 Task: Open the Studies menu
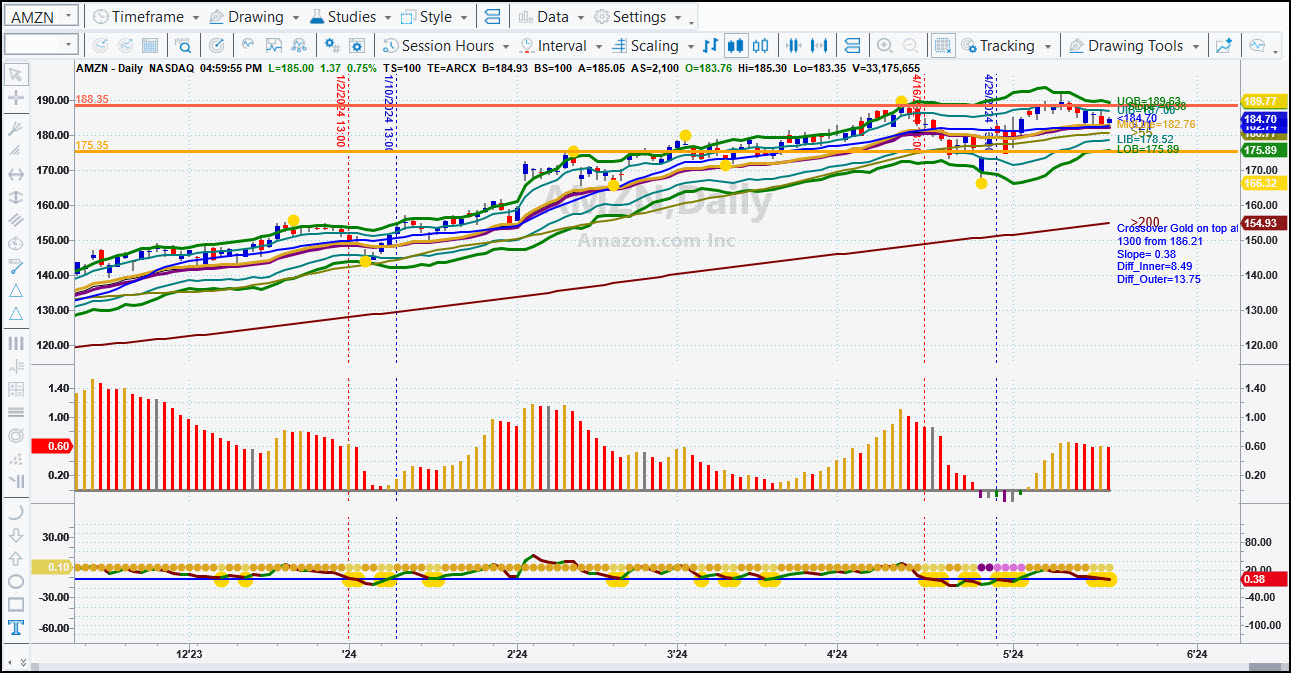[x=350, y=16]
